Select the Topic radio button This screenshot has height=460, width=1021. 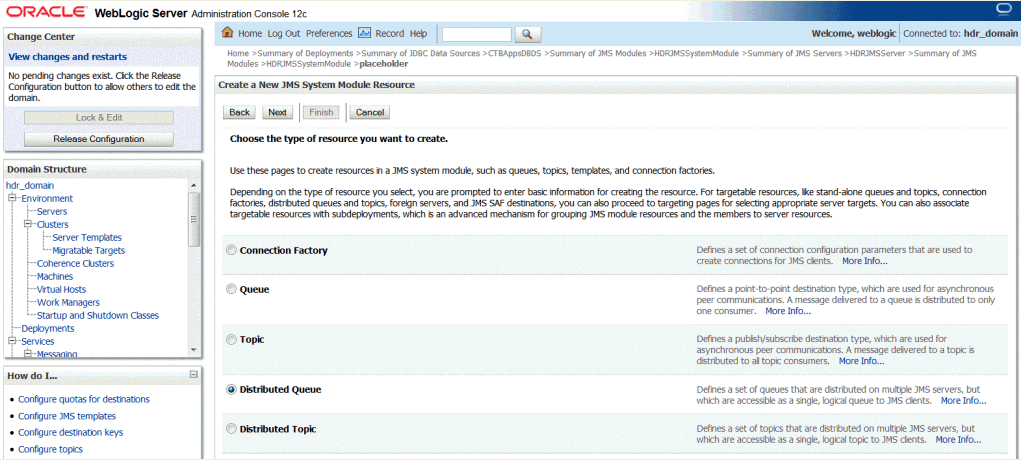[x=232, y=340]
